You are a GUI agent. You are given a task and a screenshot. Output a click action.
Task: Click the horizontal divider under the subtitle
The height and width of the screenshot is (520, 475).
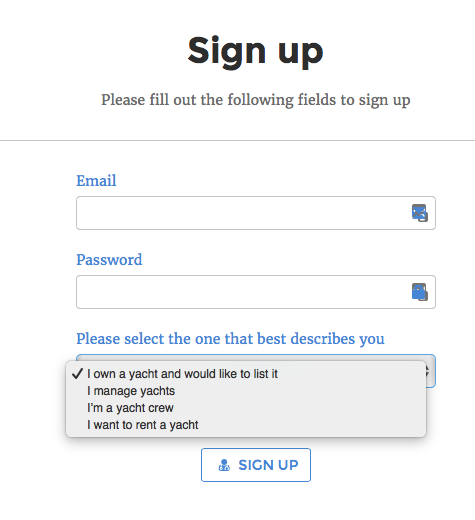[x=237, y=141]
